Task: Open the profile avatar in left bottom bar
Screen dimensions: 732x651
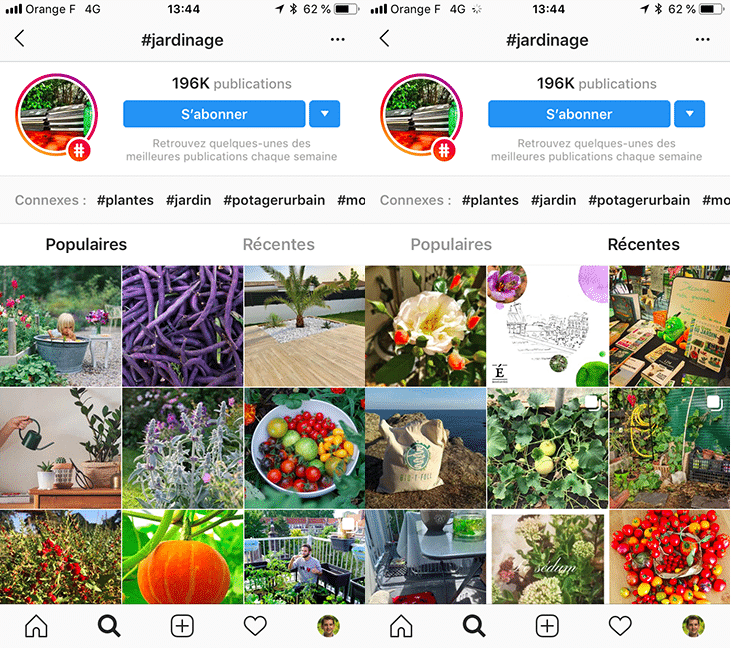Action: (328, 626)
